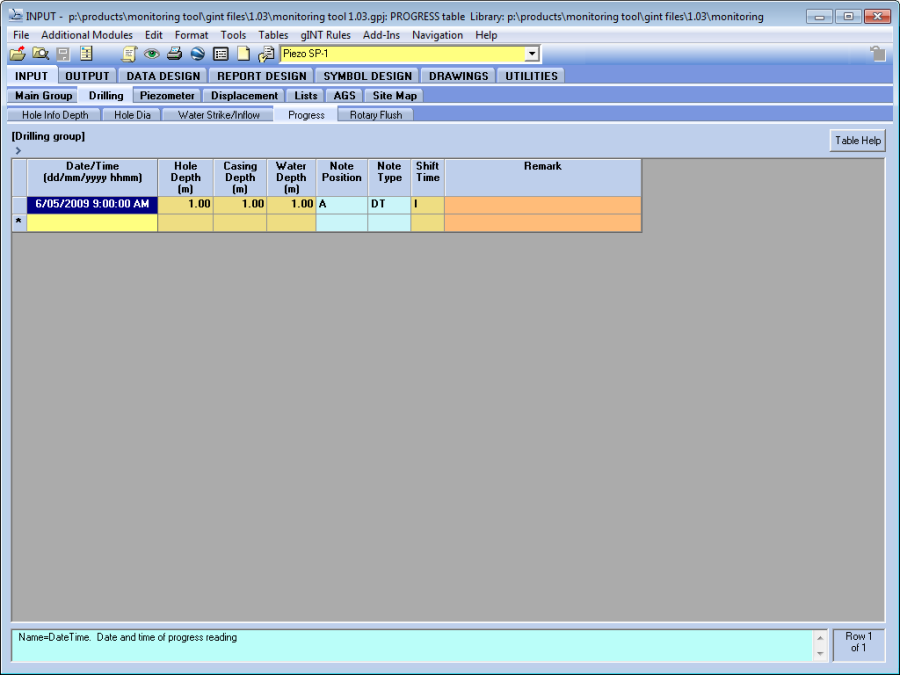Select the Piezometer group tab
Screen dimensions: 900x675
(167, 96)
